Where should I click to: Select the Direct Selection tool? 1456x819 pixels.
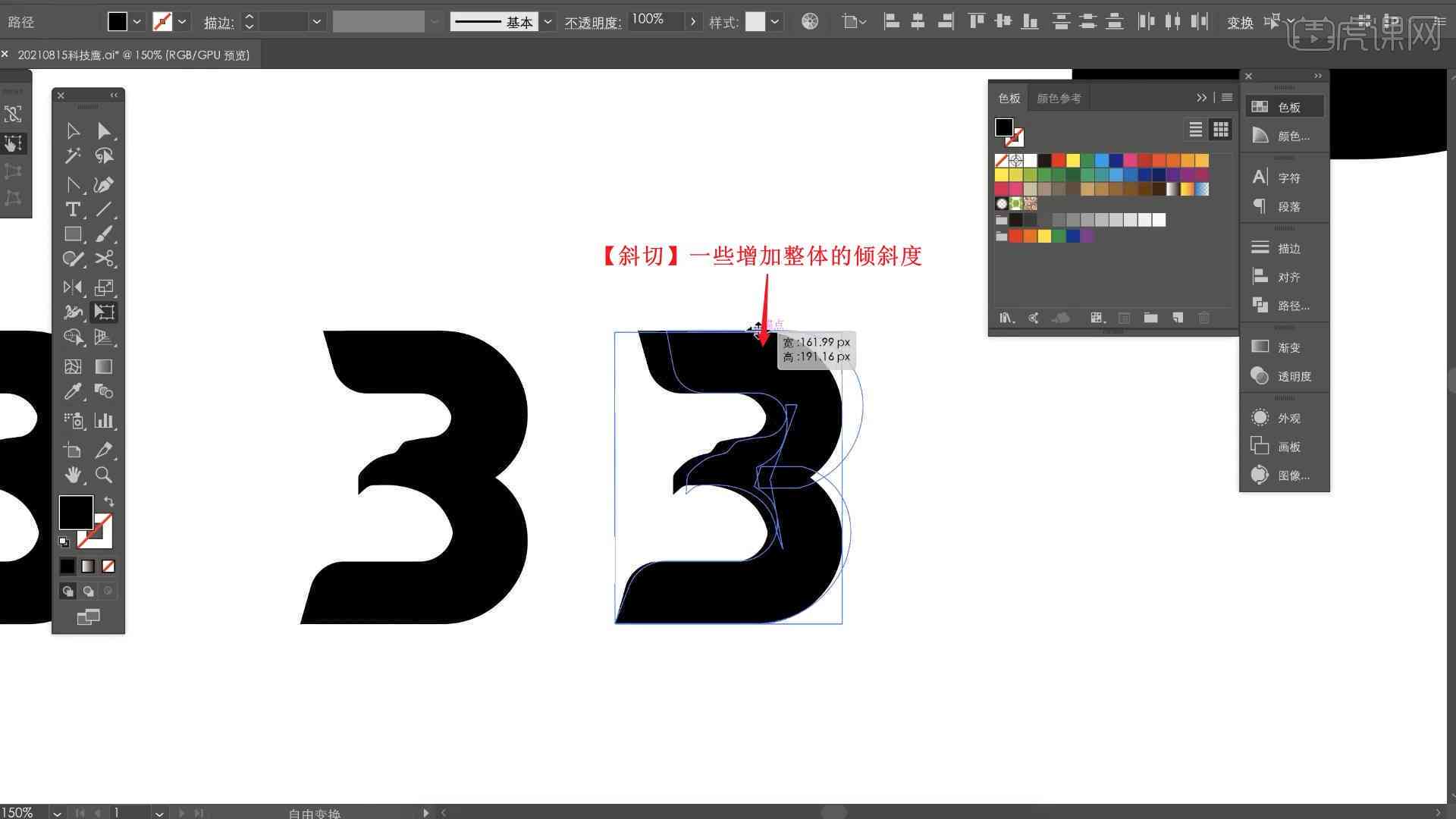pyautogui.click(x=104, y=131)
